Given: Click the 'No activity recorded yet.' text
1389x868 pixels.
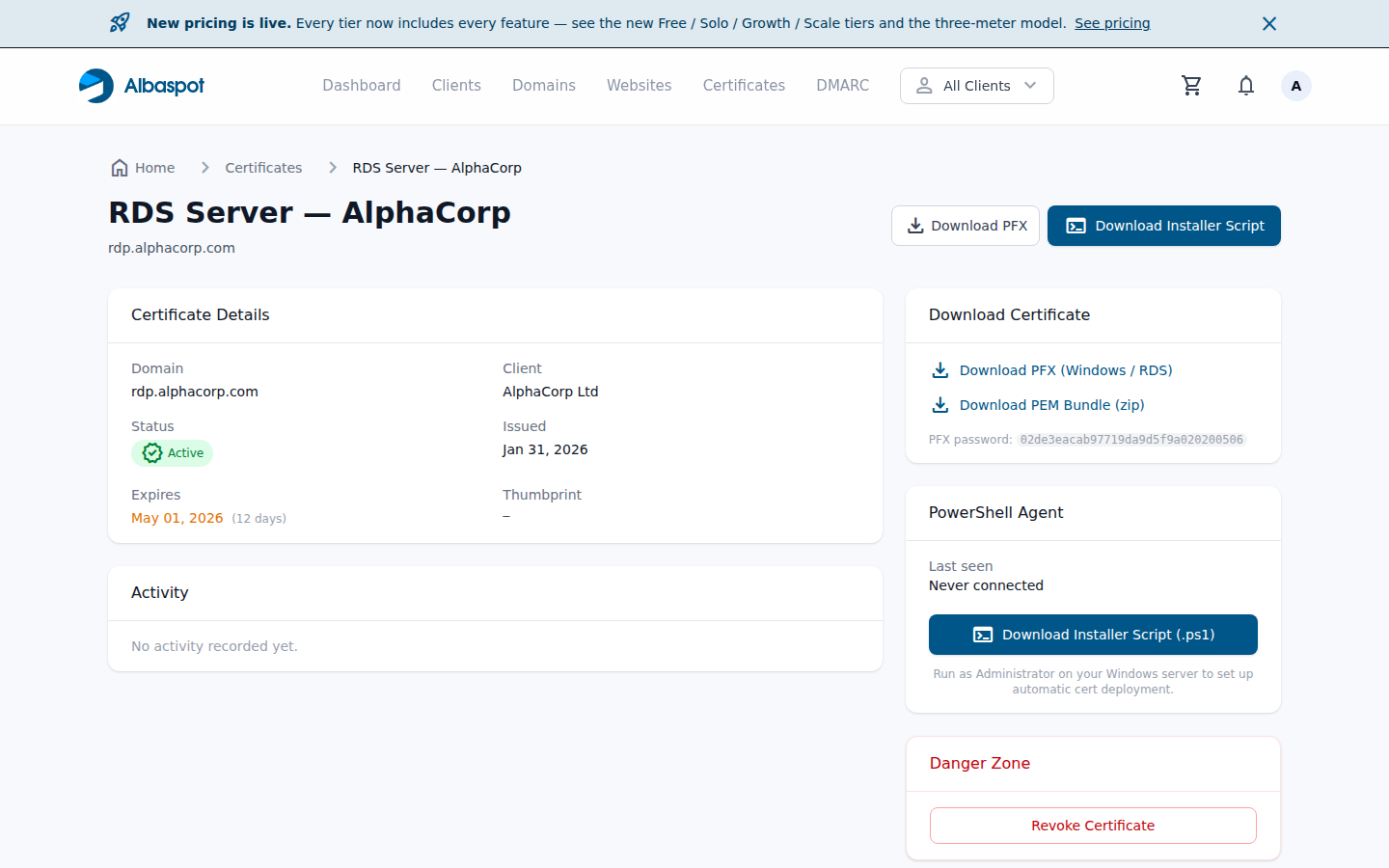Looking at the screenshot, I should 214,646.
